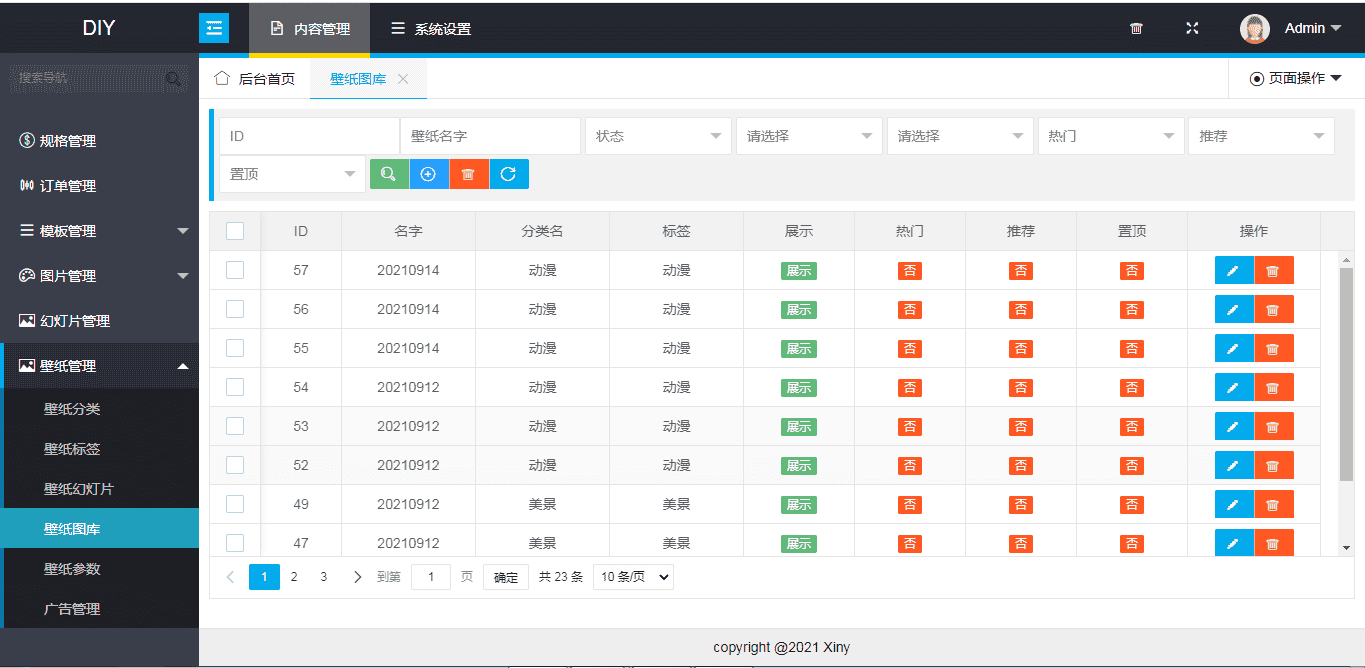Delete row ID 55 using its trash icon
Screen dimensions: 1365x668
pyautogui.click(x=1273, y=349)
